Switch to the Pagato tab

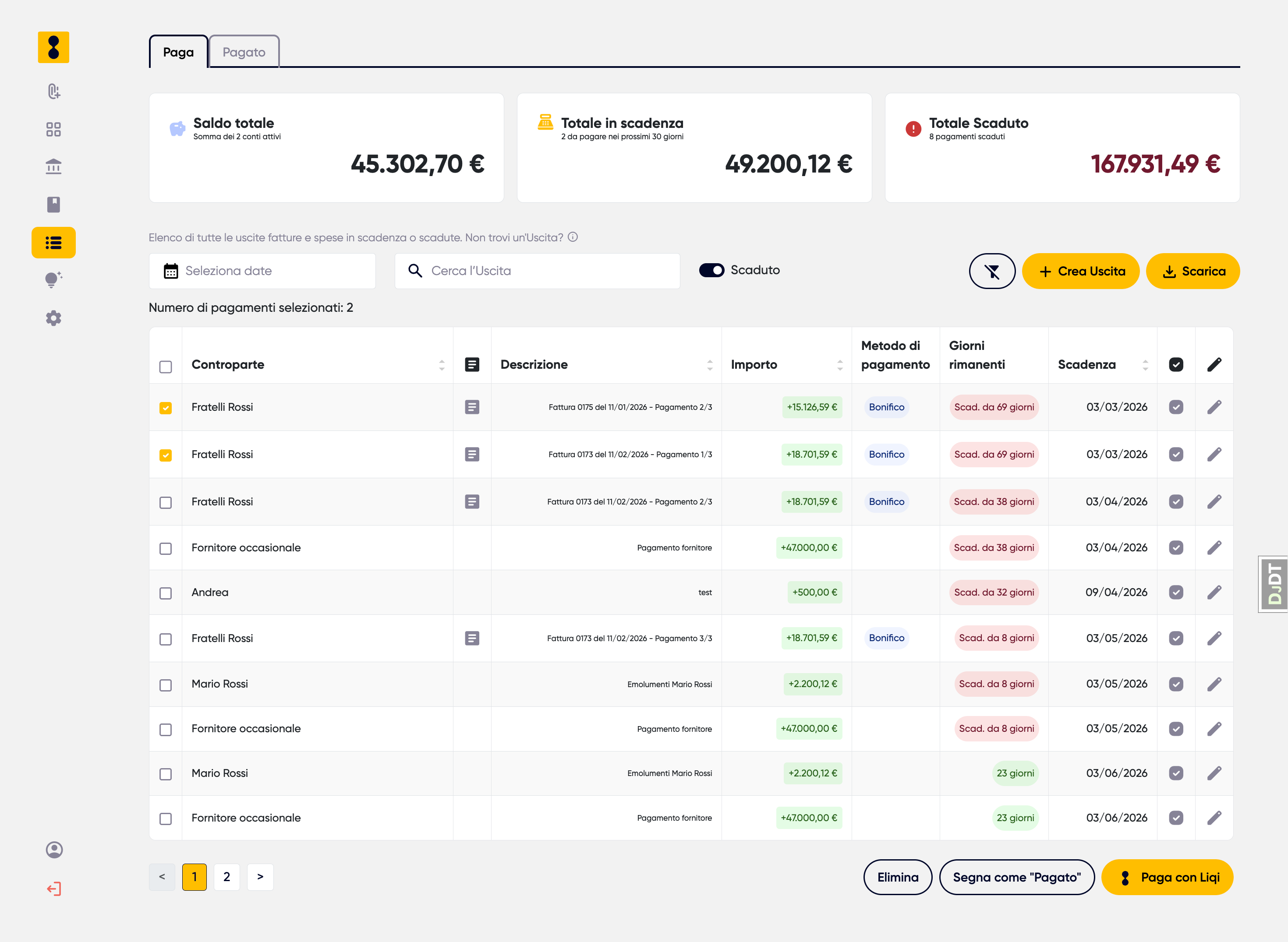[x=244, y=52]
